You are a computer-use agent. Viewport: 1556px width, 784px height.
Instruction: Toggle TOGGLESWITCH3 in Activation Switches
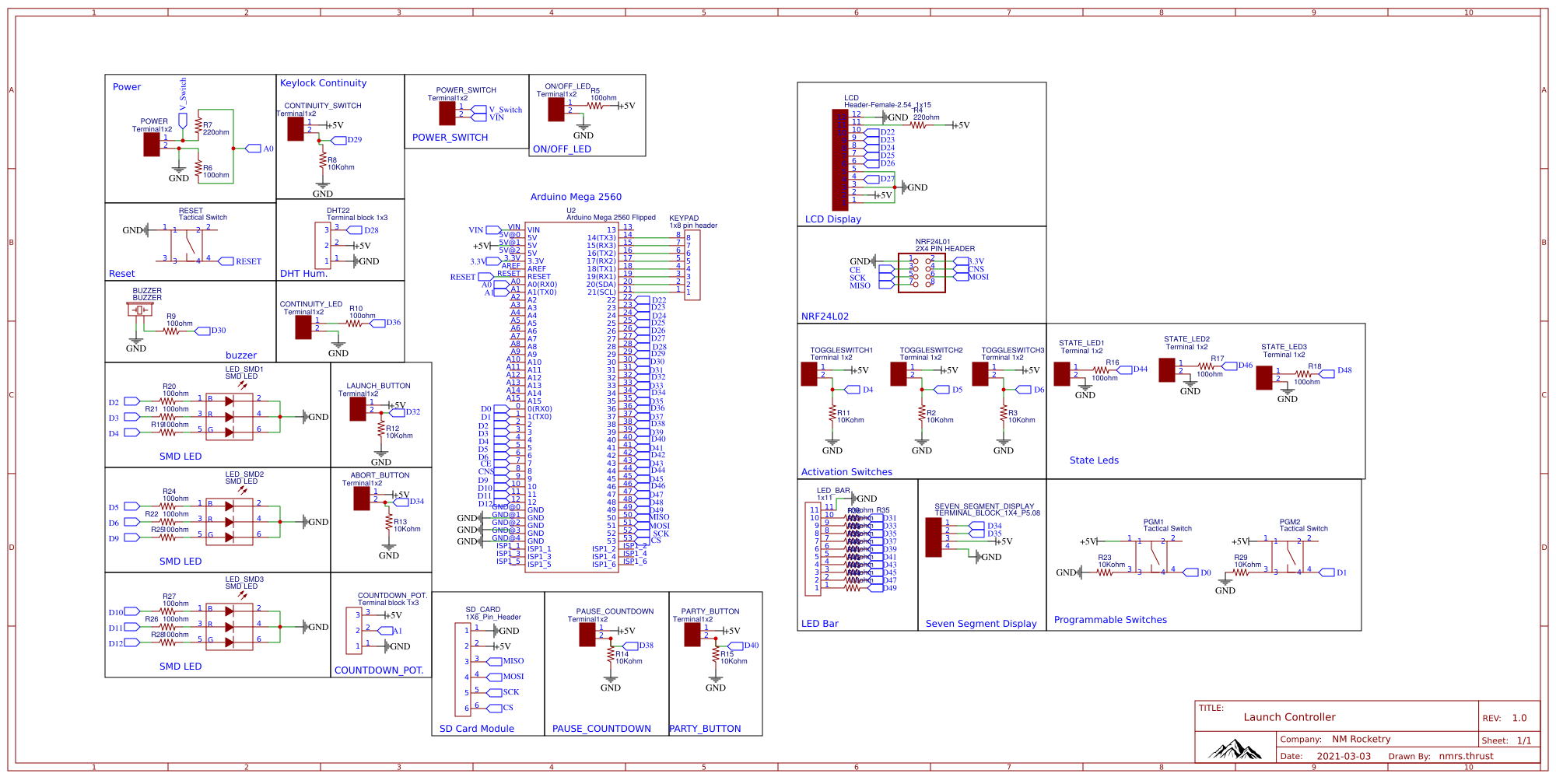click(982, 374)
